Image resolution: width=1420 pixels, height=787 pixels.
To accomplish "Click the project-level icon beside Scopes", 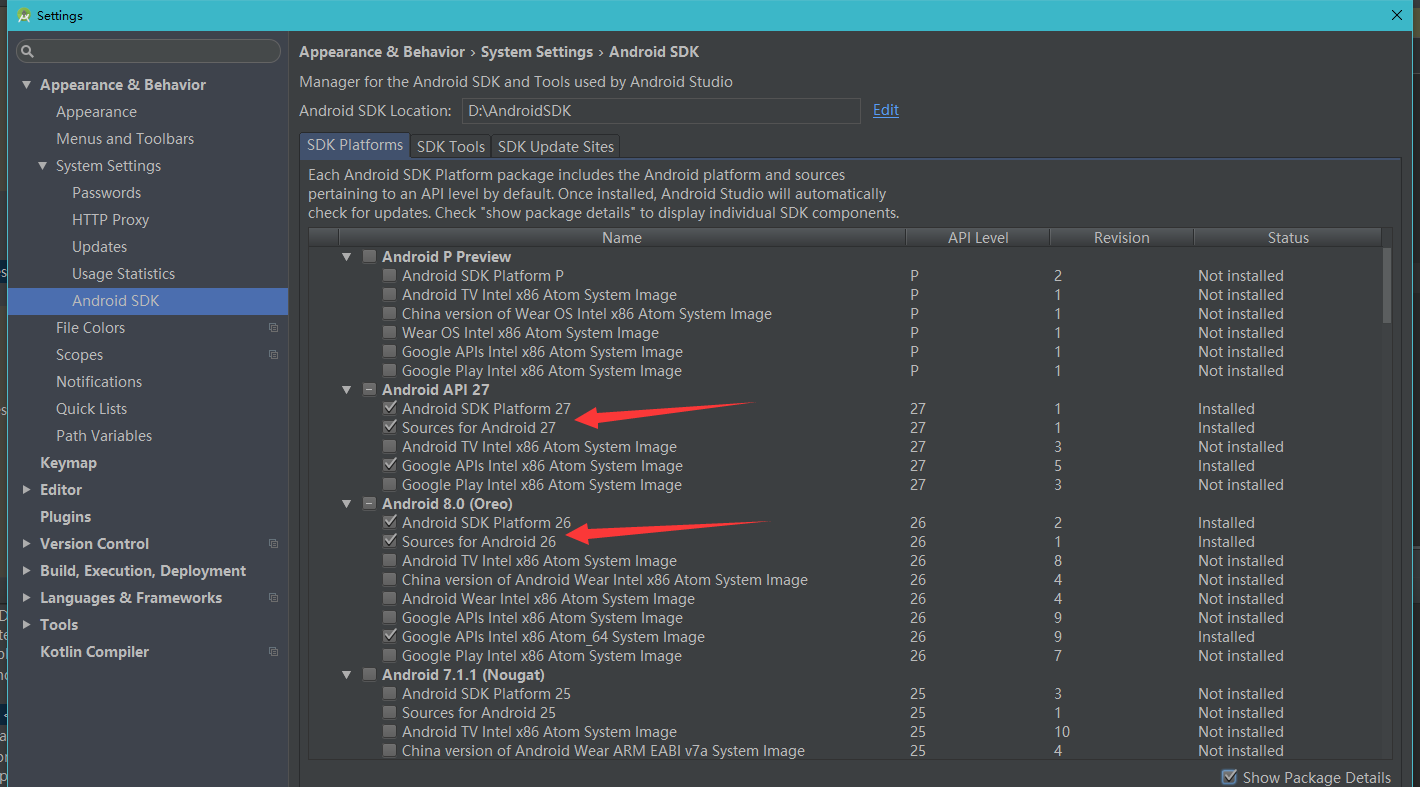I will click(x=273, y=355).
